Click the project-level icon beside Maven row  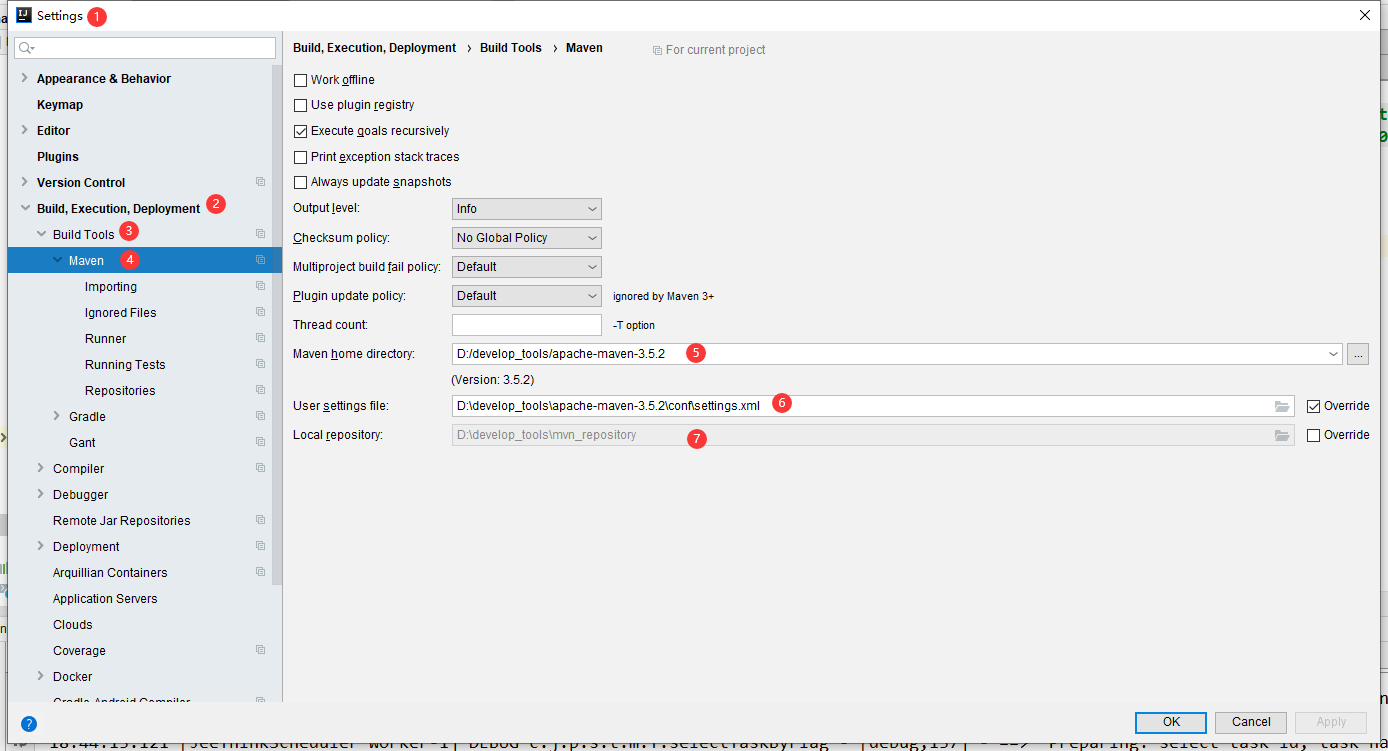(x=260, y=260)
